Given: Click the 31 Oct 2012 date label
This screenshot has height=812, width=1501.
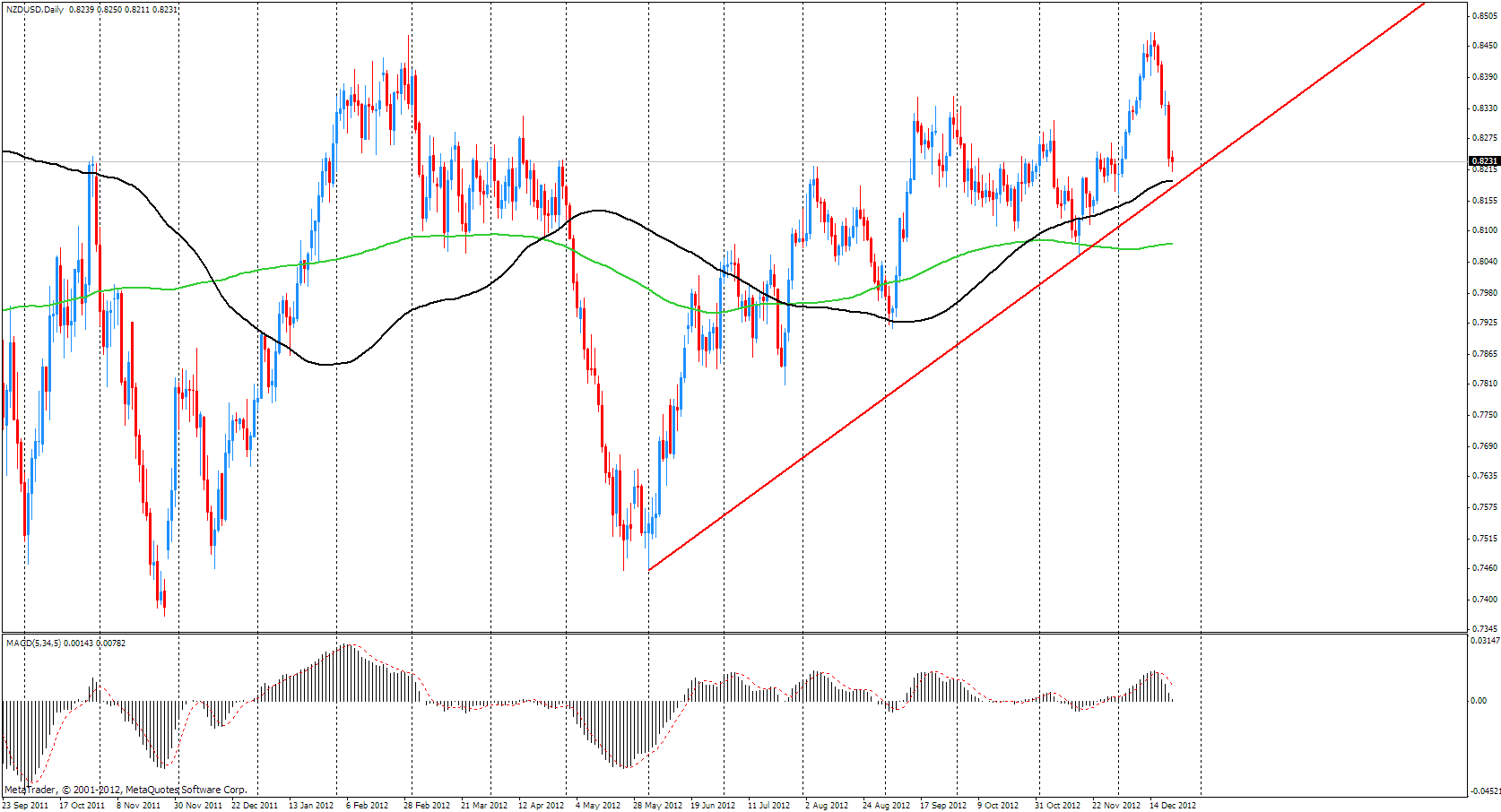Looking at the screenshot, I should click(x=1058, y=805).
